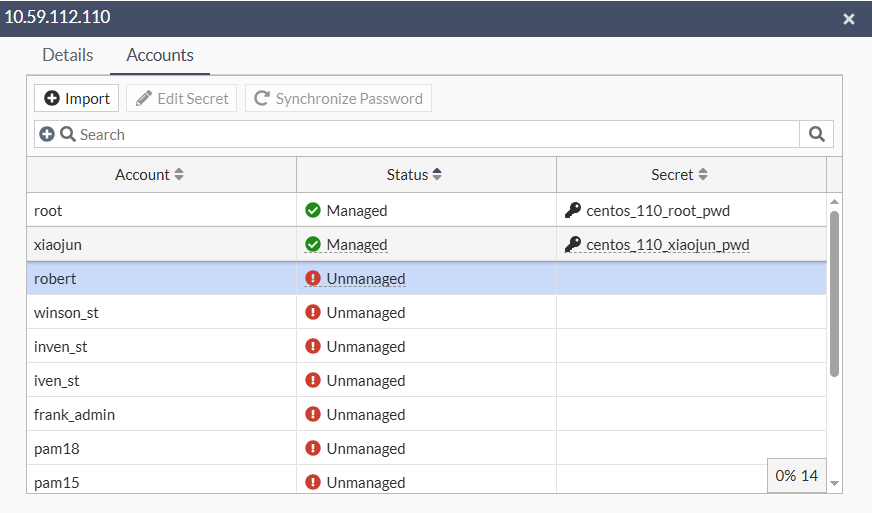Select the root account cell
The width and height of the screenshot is (872, 513).
coord(161,210)
